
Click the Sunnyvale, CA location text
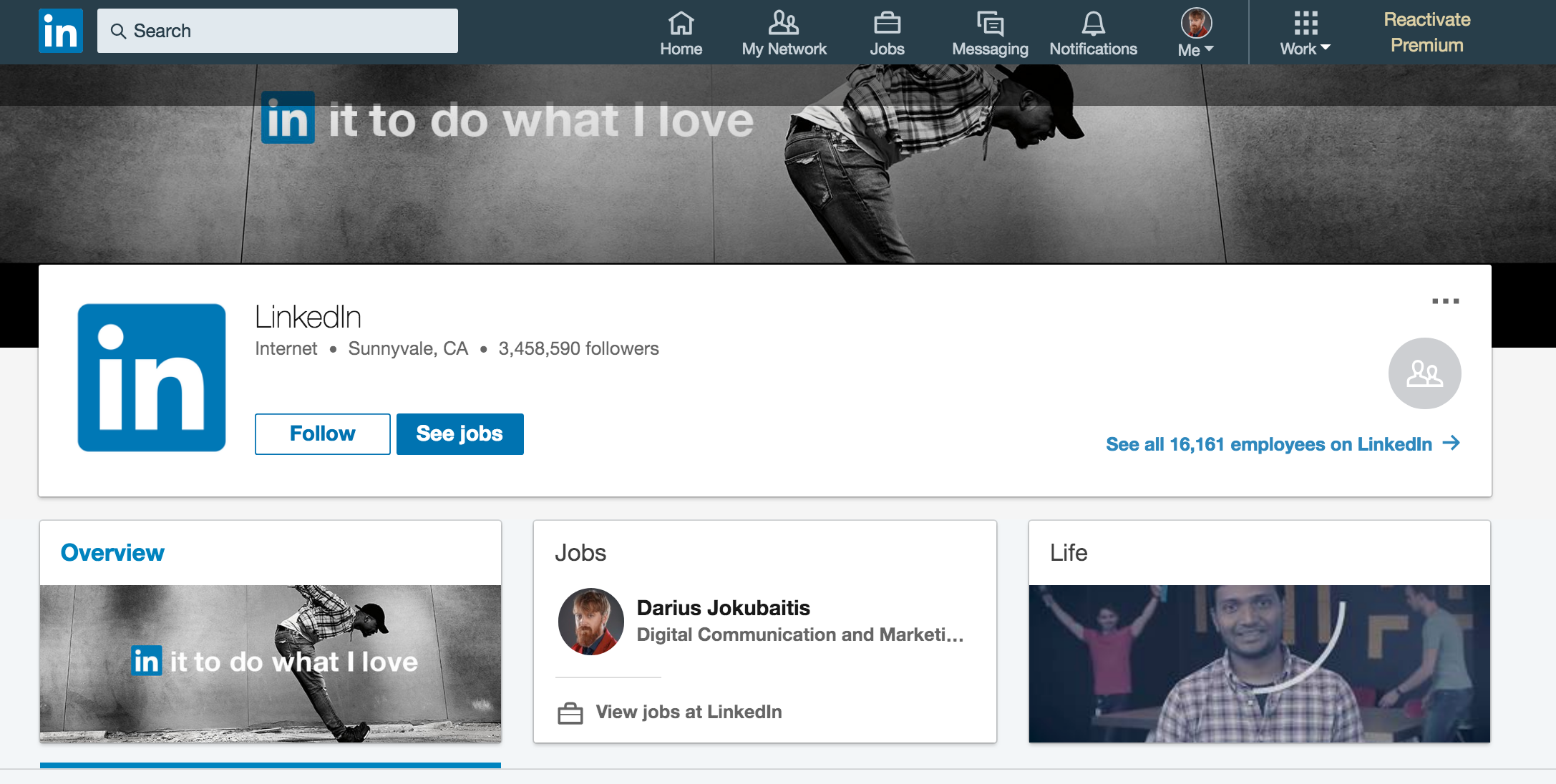click(x=408, y=348)
